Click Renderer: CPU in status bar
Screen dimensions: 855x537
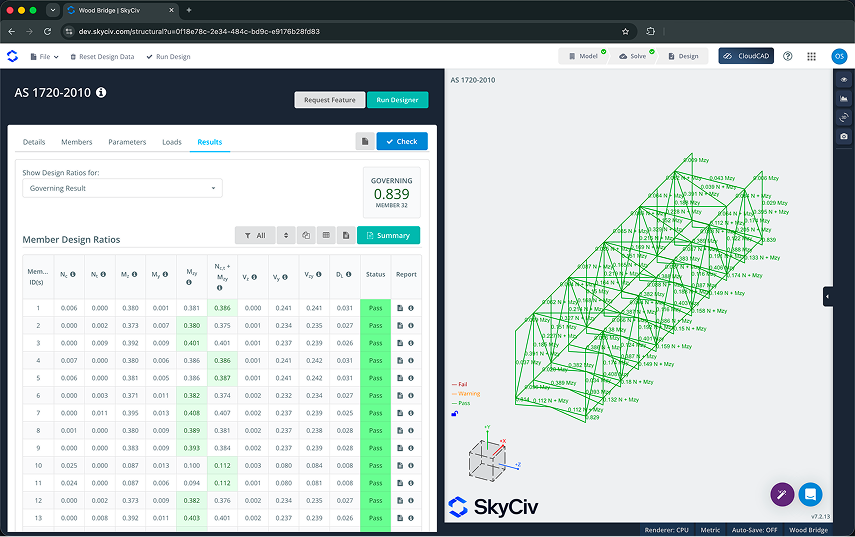coord(666,530)
